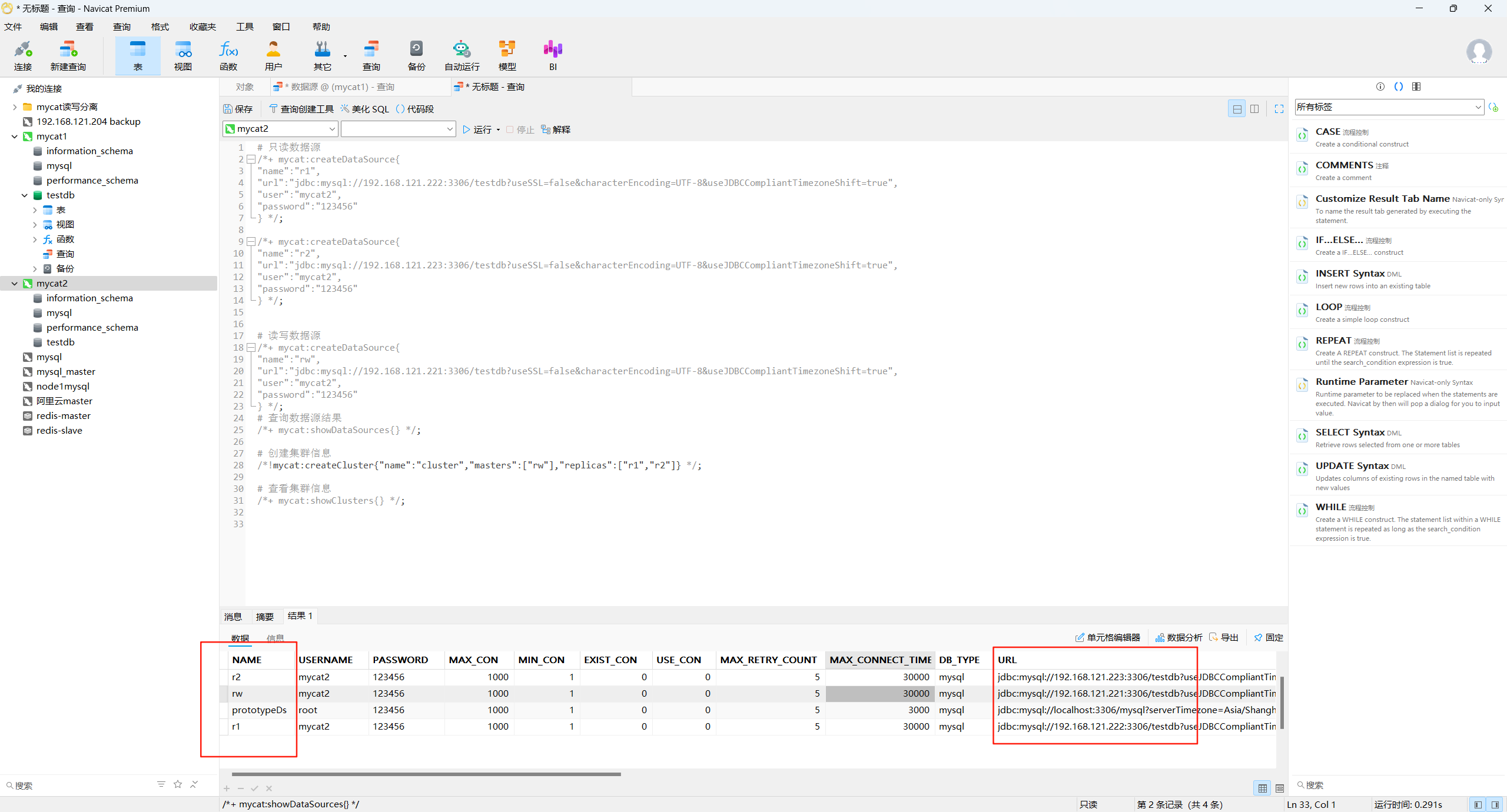The image size is (1507, 812).
Task: Switch to form view icon
Action: 1280,788
